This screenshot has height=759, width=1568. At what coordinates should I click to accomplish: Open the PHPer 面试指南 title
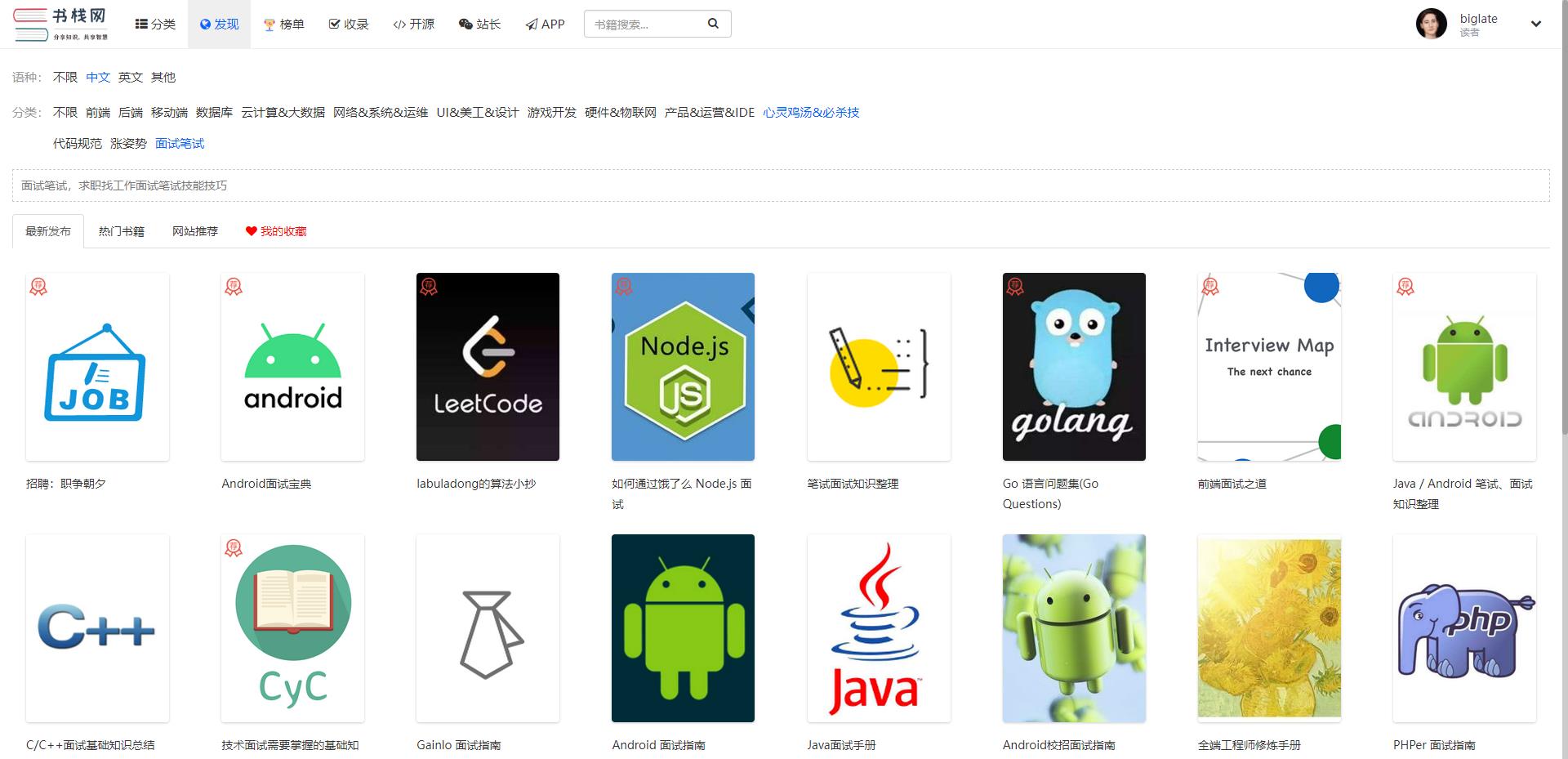click(1434, 745)
